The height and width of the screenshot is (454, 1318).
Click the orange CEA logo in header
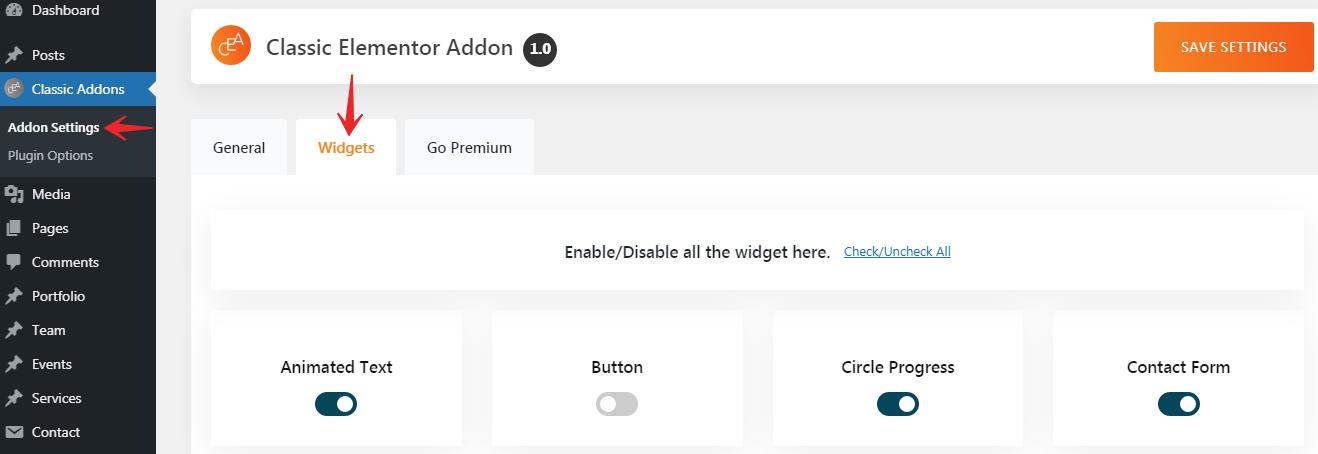tap(231, 46)
